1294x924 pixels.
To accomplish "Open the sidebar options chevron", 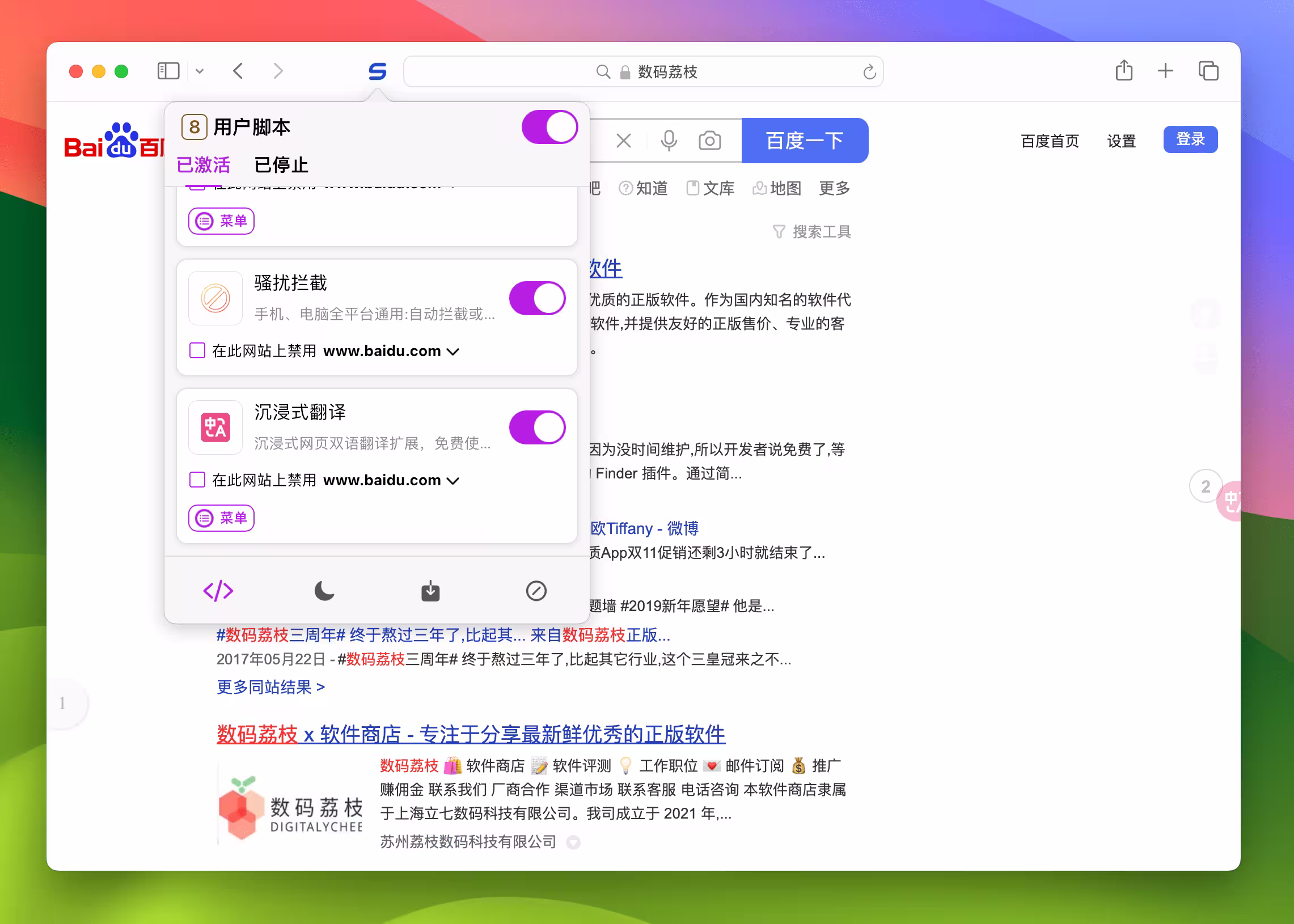I will (x=200, y=71).
